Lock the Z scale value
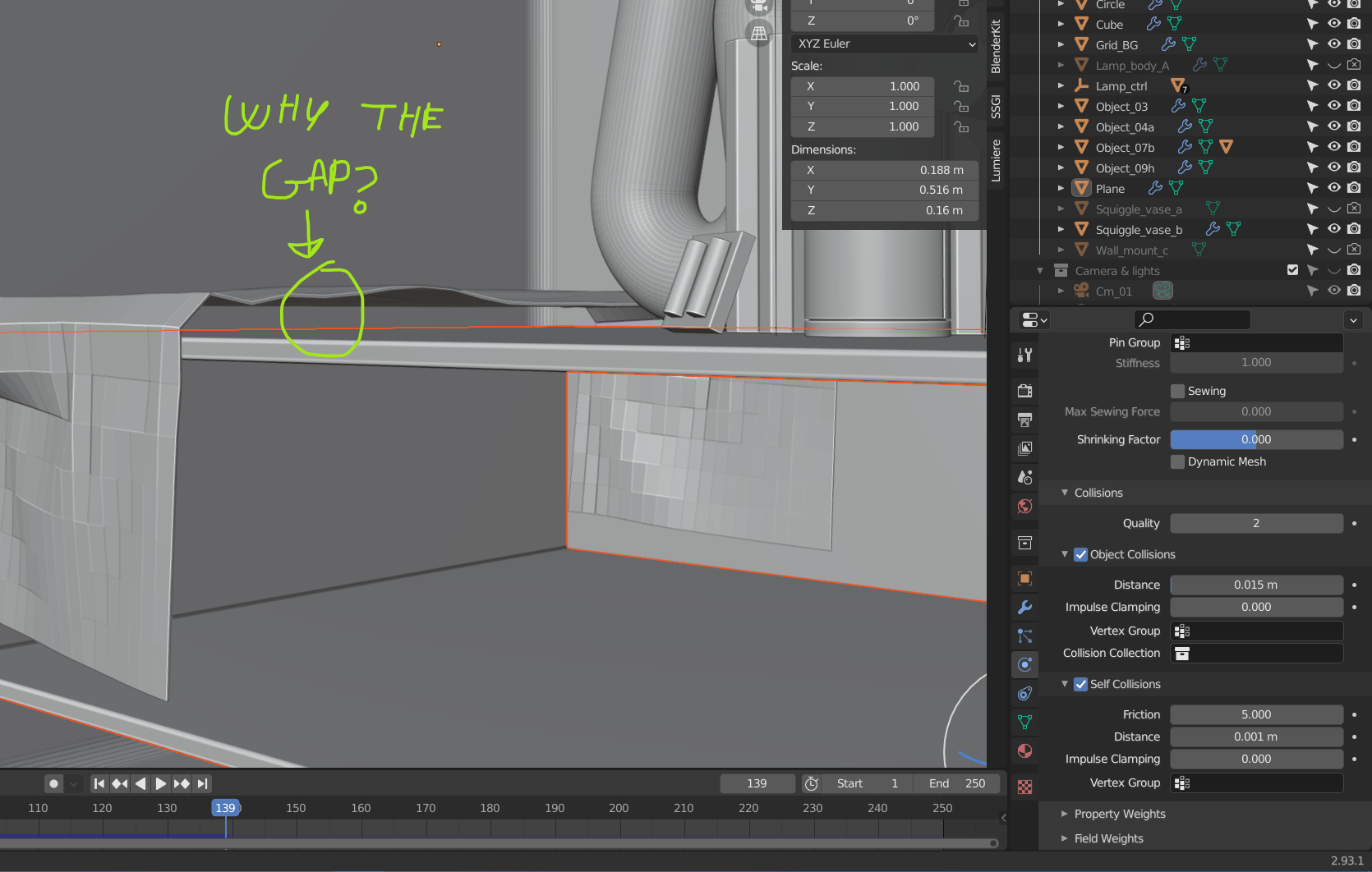This screenshot has height=872, width=1372. tap(961, 126)
